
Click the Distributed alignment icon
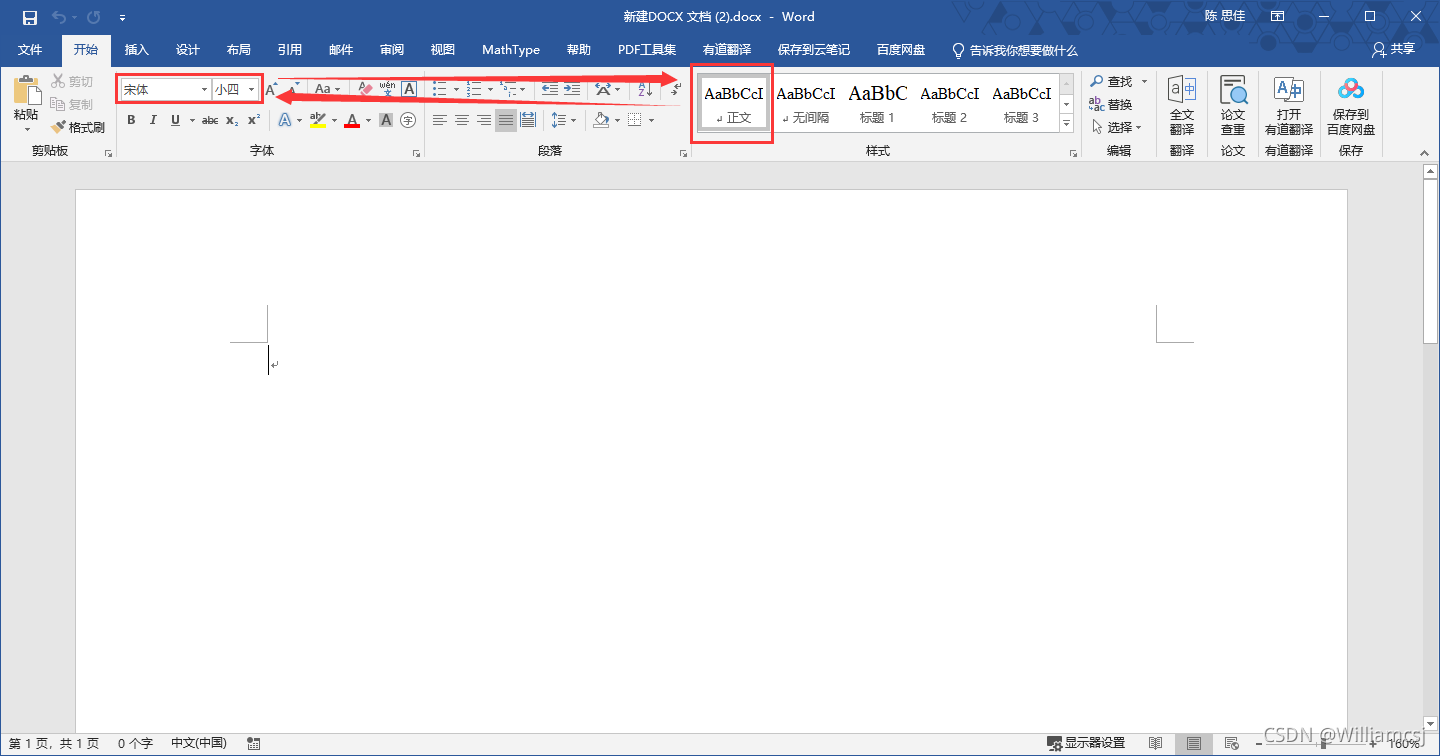528,120
